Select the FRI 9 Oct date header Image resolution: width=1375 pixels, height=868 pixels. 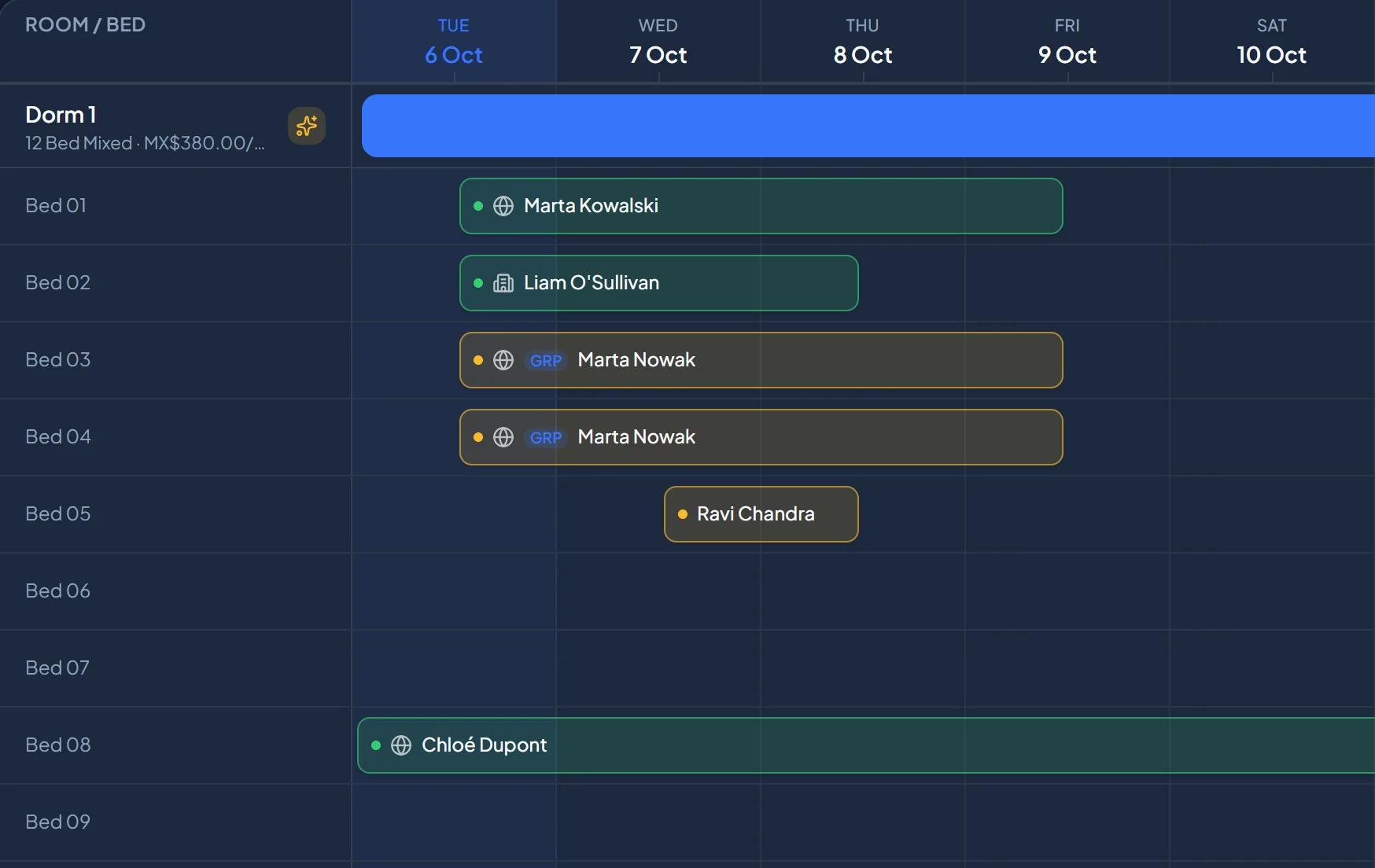pos(1067,42)
